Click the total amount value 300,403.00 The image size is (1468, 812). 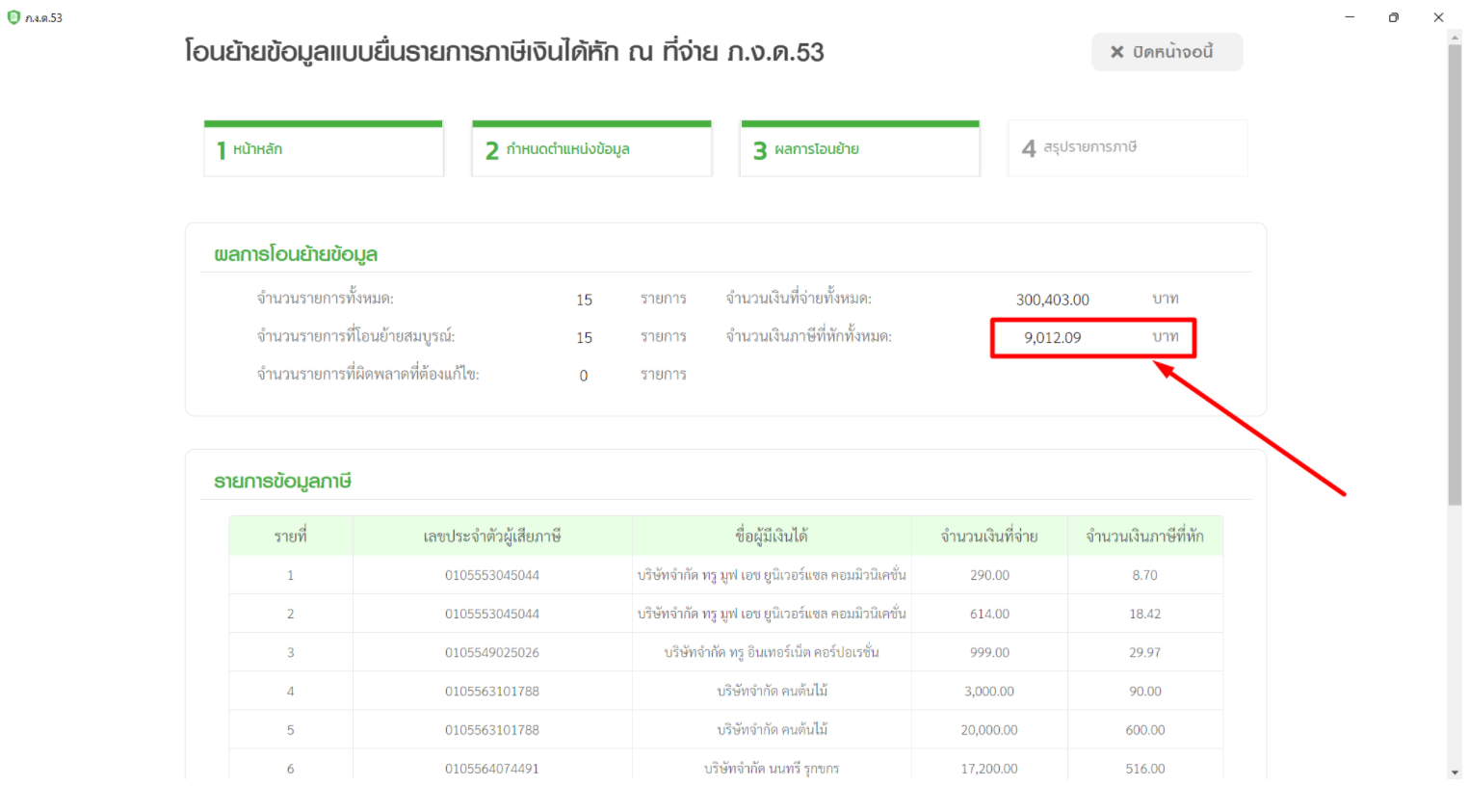[1054, 300]
